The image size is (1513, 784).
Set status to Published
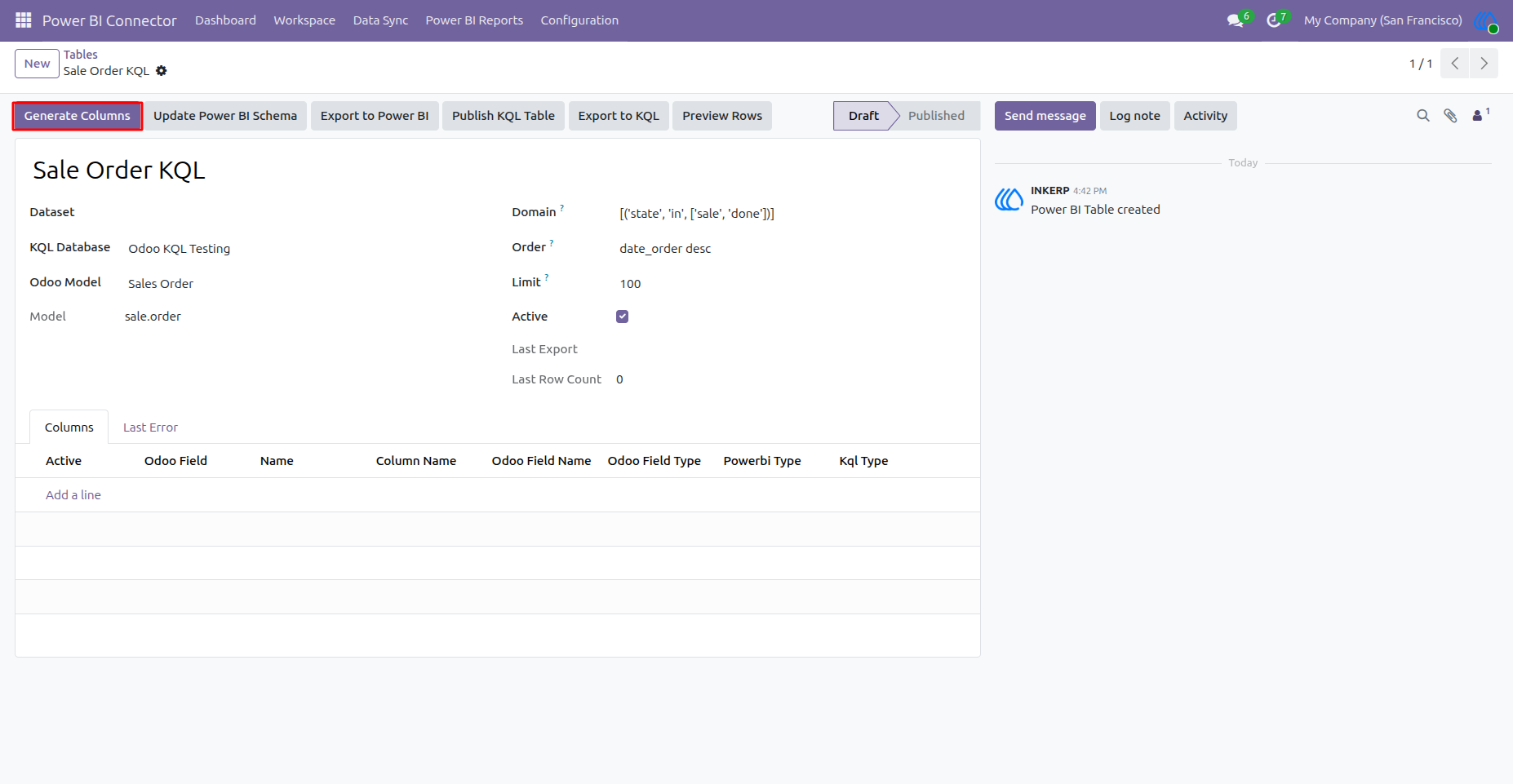click(936, 116)
